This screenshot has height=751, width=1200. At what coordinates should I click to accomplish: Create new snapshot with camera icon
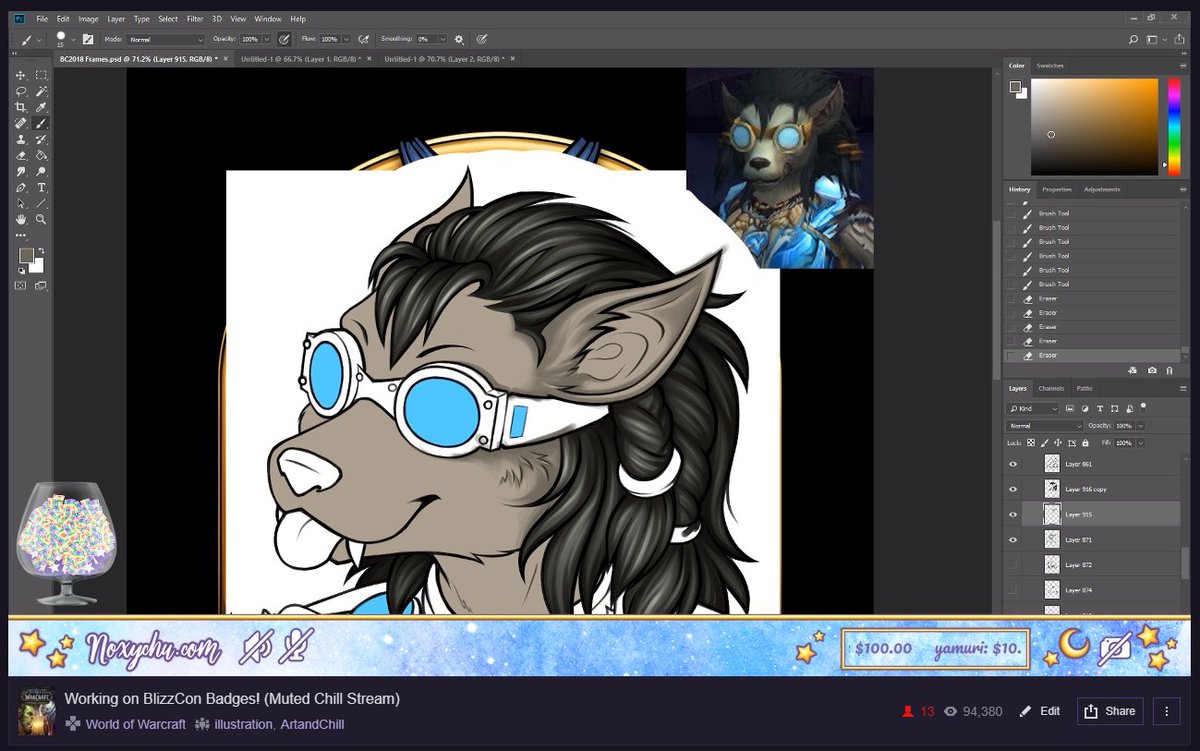(x=1152, y=370)
